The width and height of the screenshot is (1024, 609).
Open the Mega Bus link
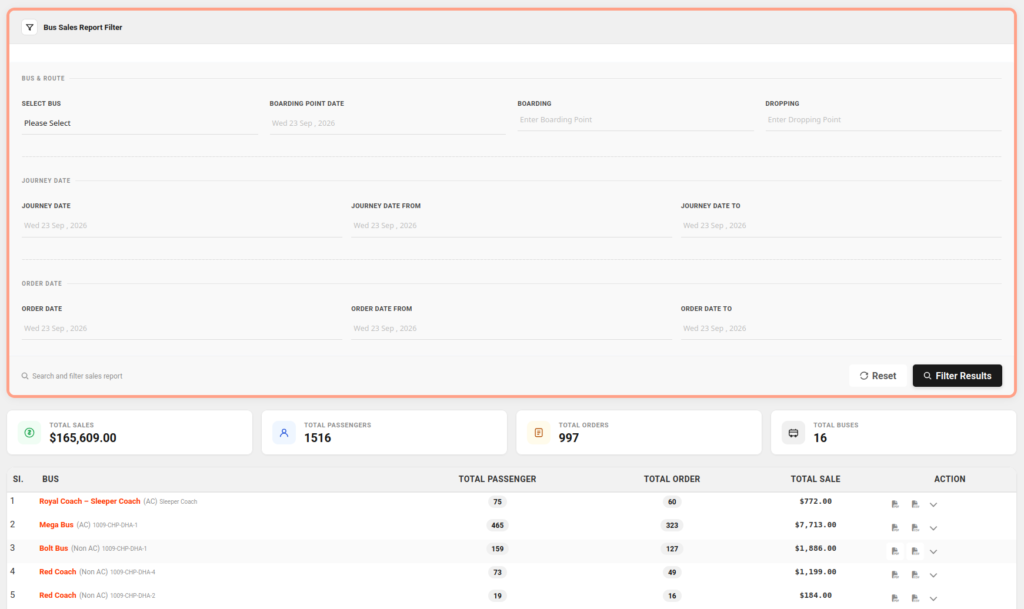click(56, 525)
